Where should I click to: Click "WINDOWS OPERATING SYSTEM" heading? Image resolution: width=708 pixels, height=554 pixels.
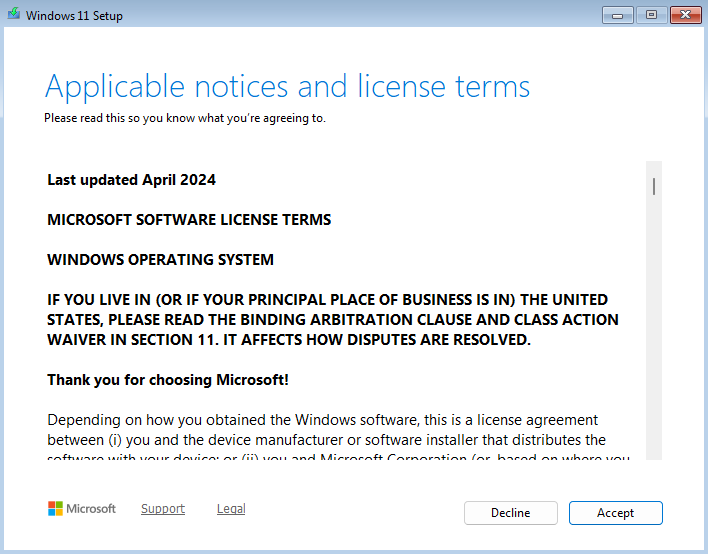[160, 260]
